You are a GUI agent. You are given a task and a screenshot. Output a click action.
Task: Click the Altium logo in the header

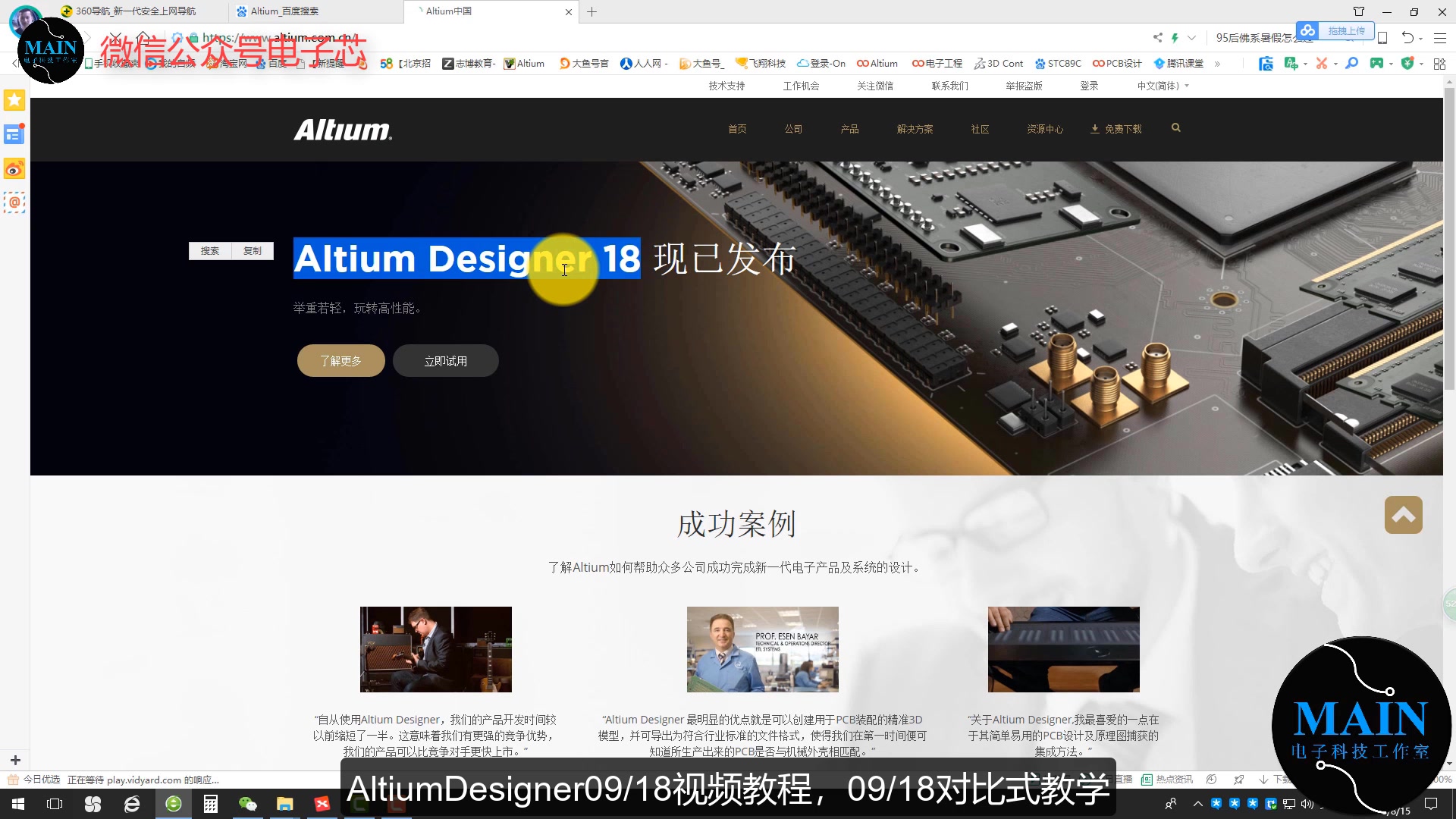[343, 130]
